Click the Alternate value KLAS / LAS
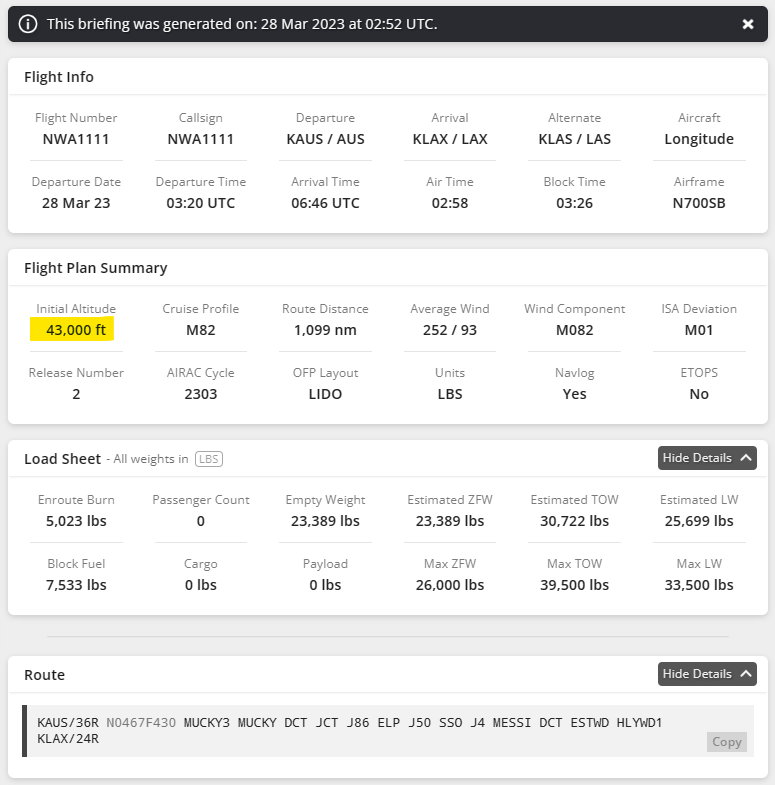Image resolution: width=775 pixels, height=785 pixels. 574,139
